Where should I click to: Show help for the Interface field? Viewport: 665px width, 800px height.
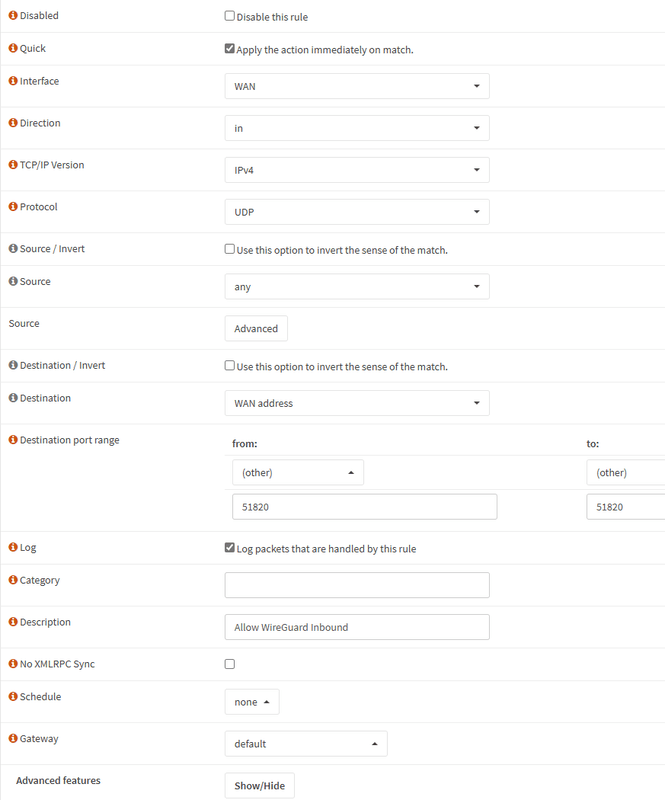13,81
